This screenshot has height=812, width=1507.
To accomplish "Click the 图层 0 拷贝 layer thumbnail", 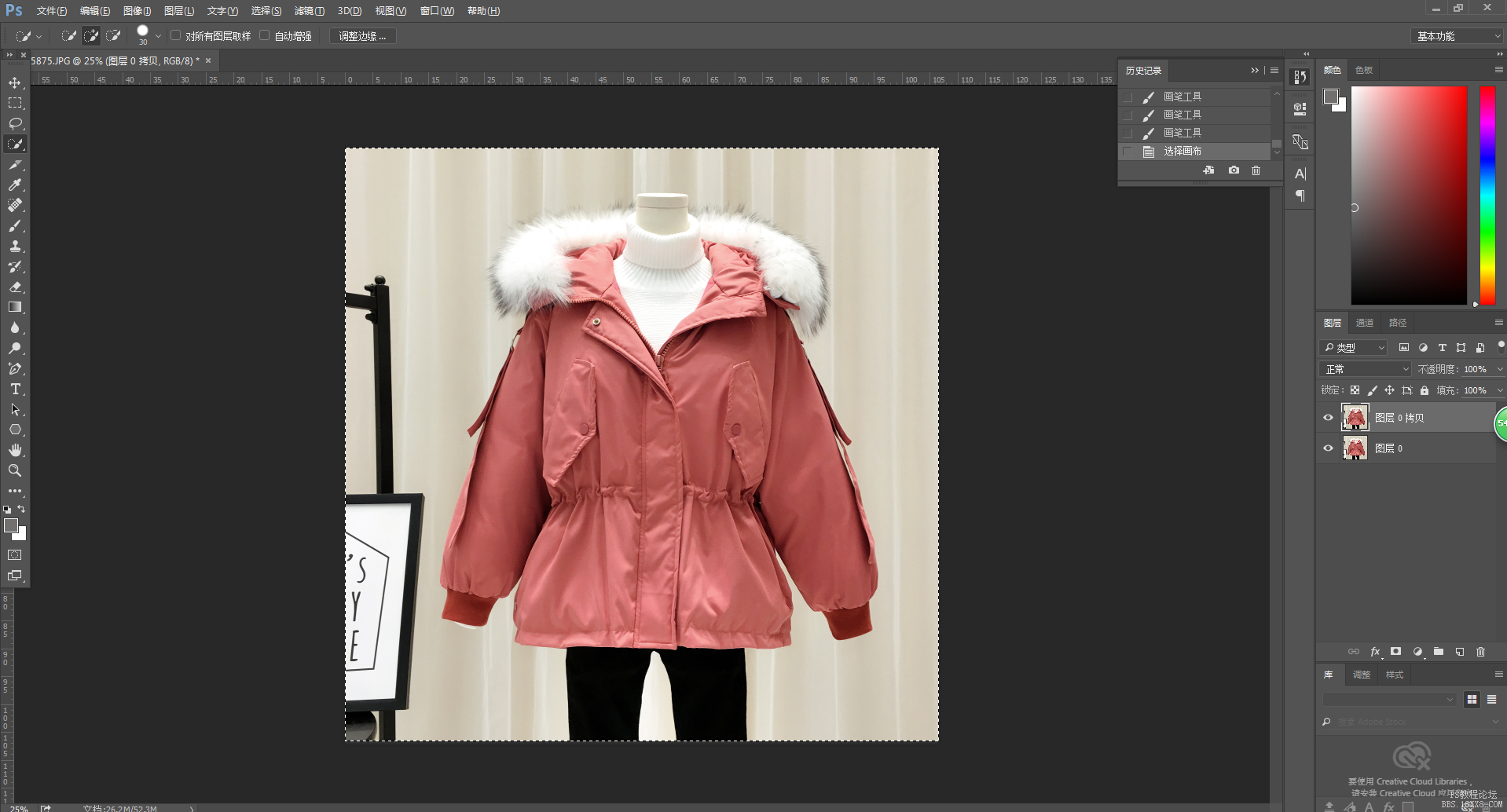I will (1355, 418).
